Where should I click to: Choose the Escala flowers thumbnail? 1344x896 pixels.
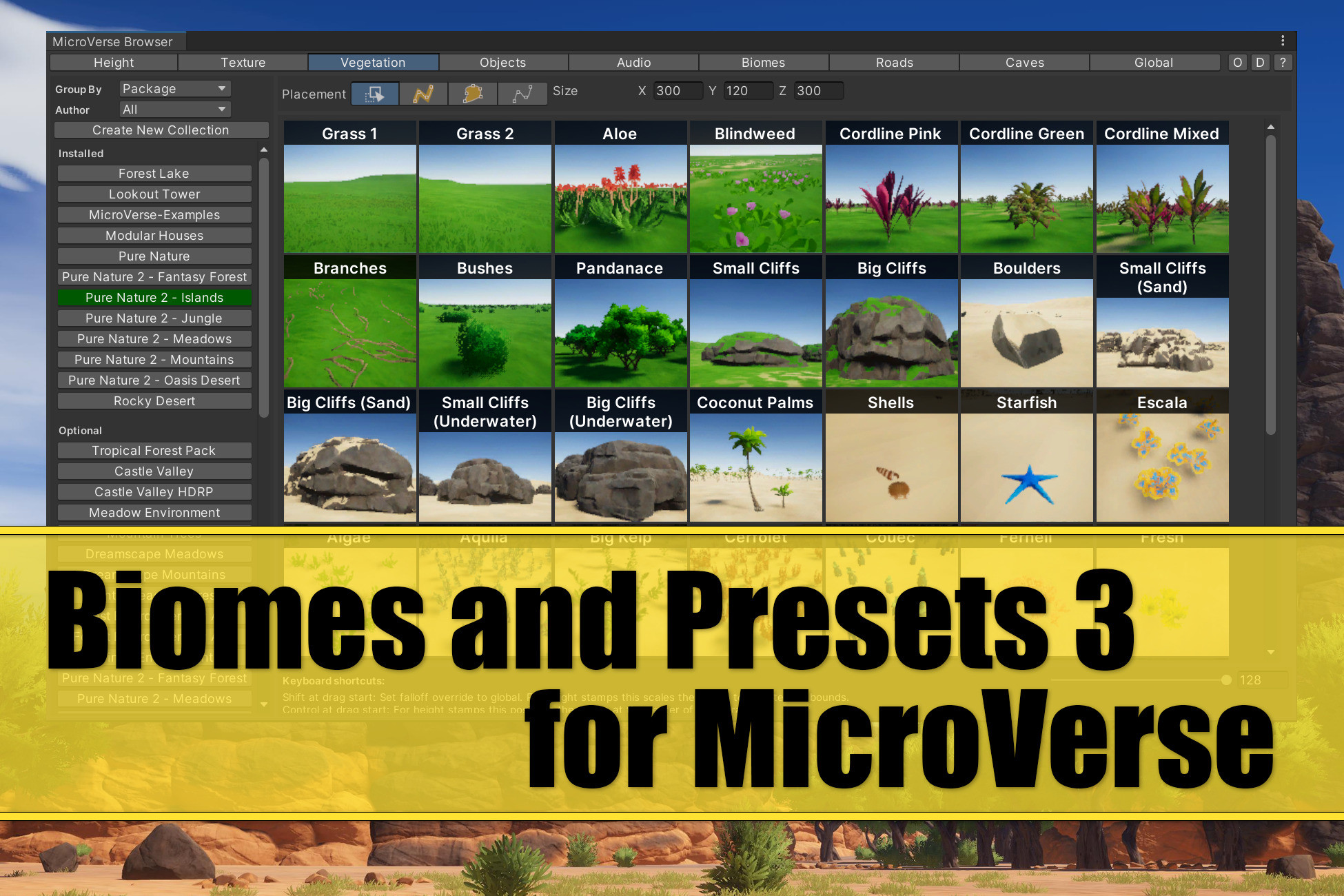tap(1162, 456)
